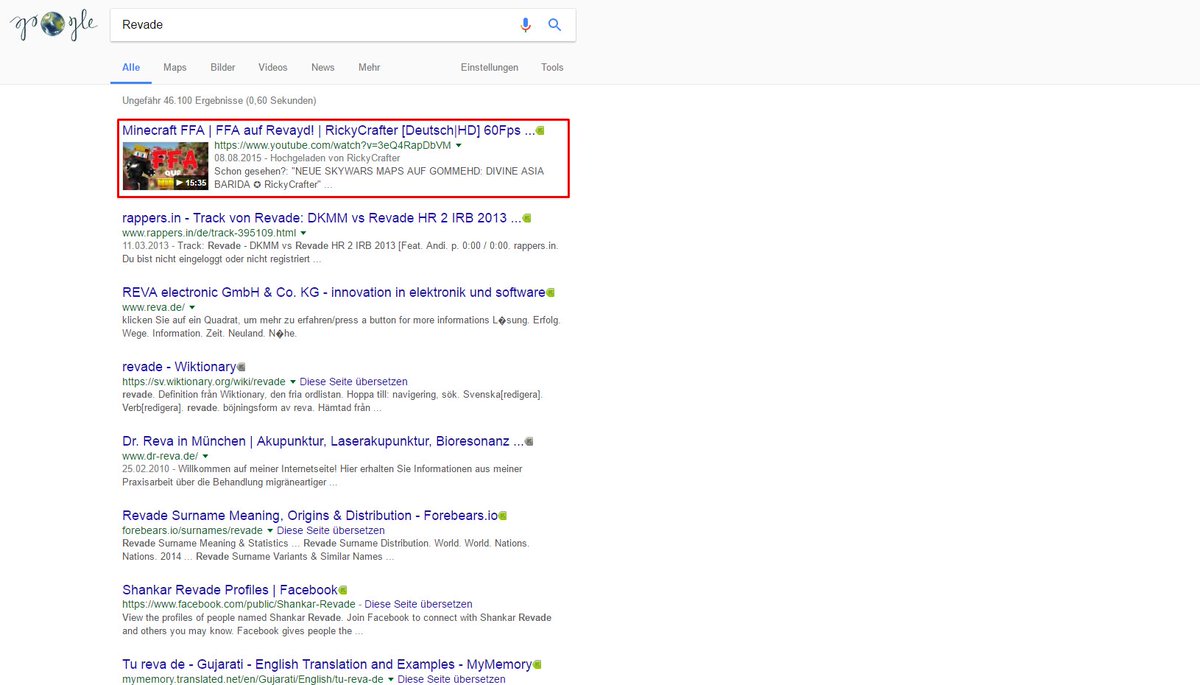The height and width of the screenshot is (685, 1200).
Task: Click the gray badge after Wiktionary title
Action: point(241,367)
